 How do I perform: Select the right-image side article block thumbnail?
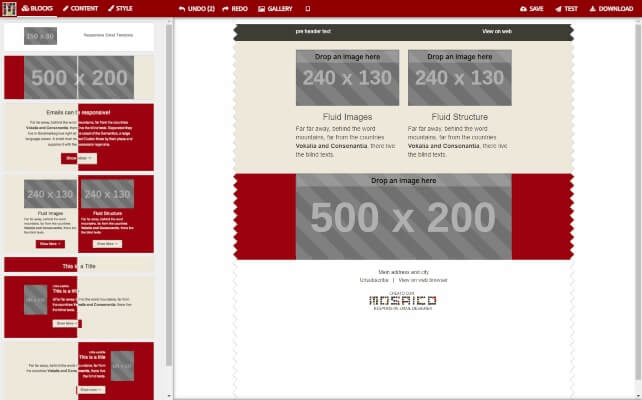[79, 371]
